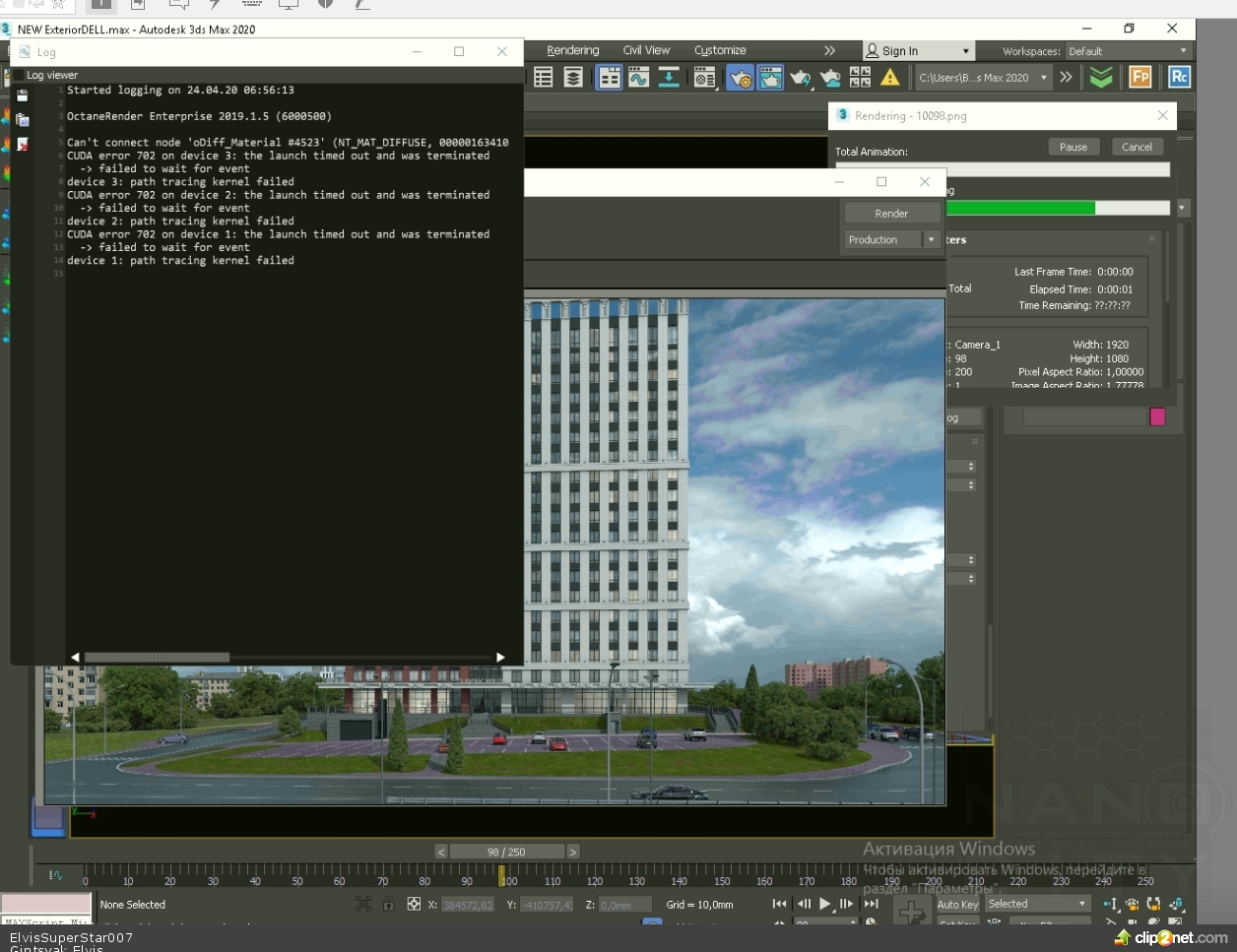The image size is (1237, 952).
Task: Expand the toolbar overflow chevron after project path
Action: pyautogui.click(x=1066, y=77)
